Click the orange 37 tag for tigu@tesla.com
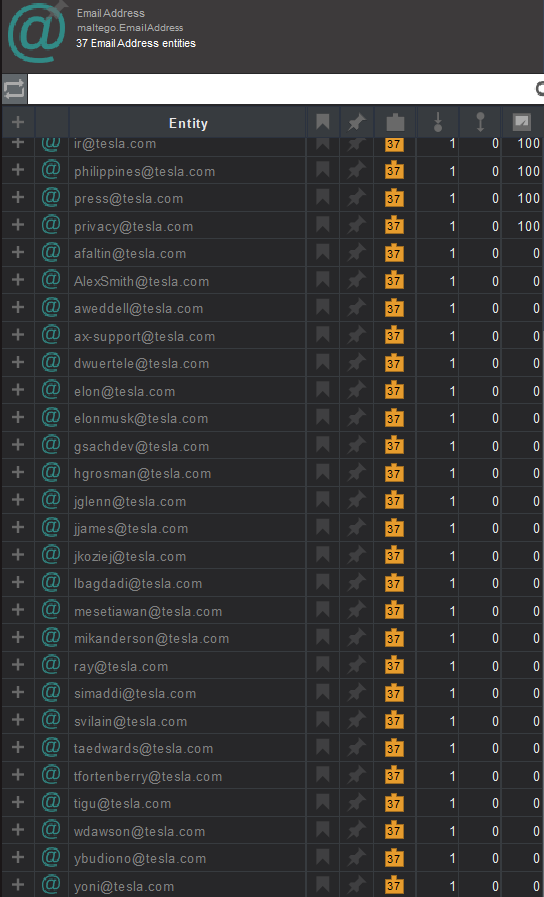 394,803
